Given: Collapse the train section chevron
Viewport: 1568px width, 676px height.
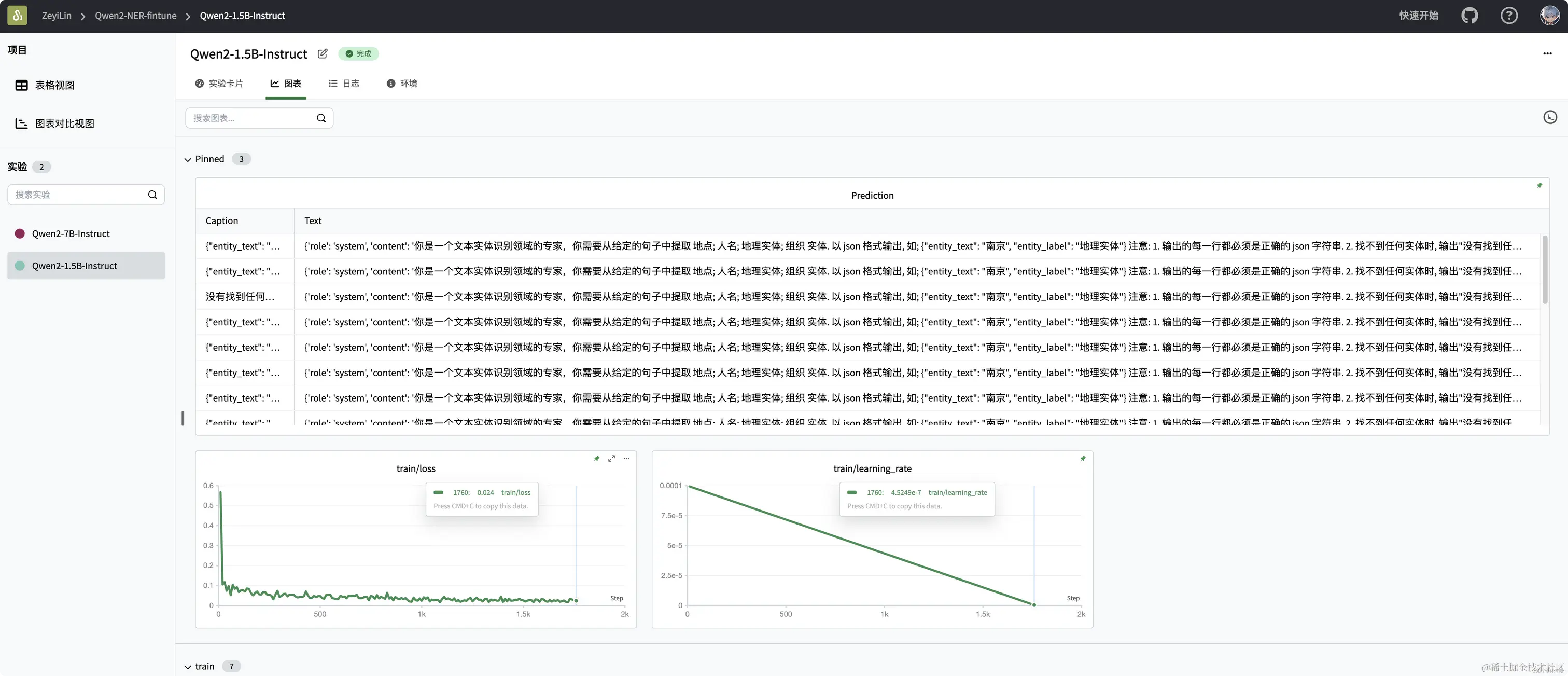Looking at the screenshot, I should (x=188, y=667).
